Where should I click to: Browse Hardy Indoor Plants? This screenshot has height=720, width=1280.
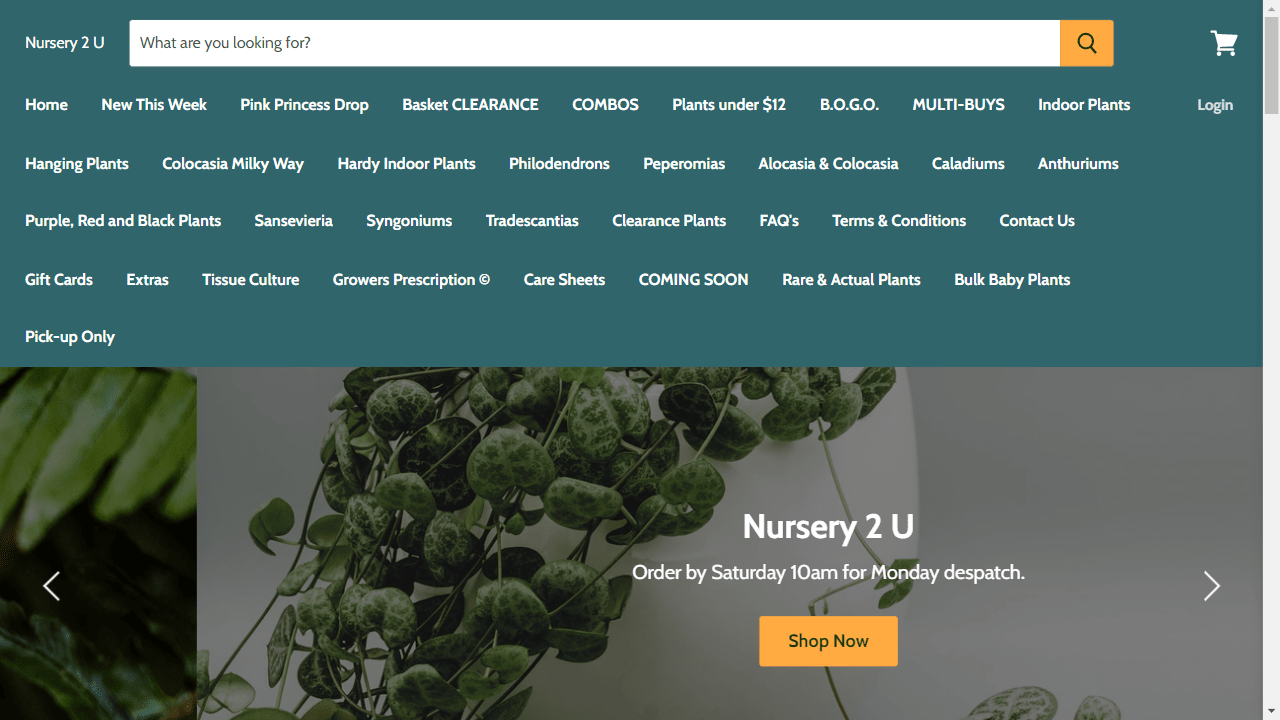[x=406, y=164]
